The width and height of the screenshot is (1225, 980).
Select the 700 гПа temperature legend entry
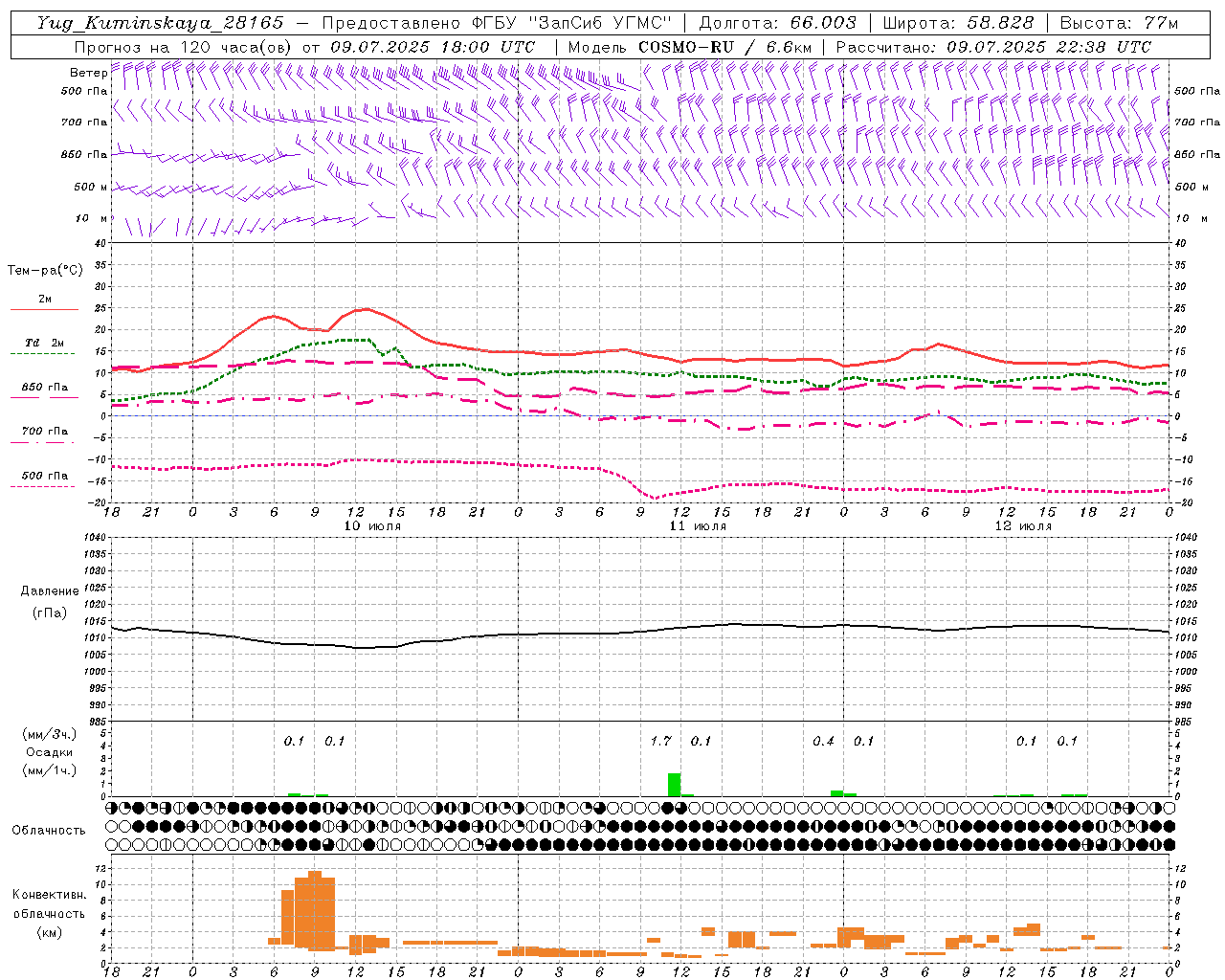[x=45, y=432]
